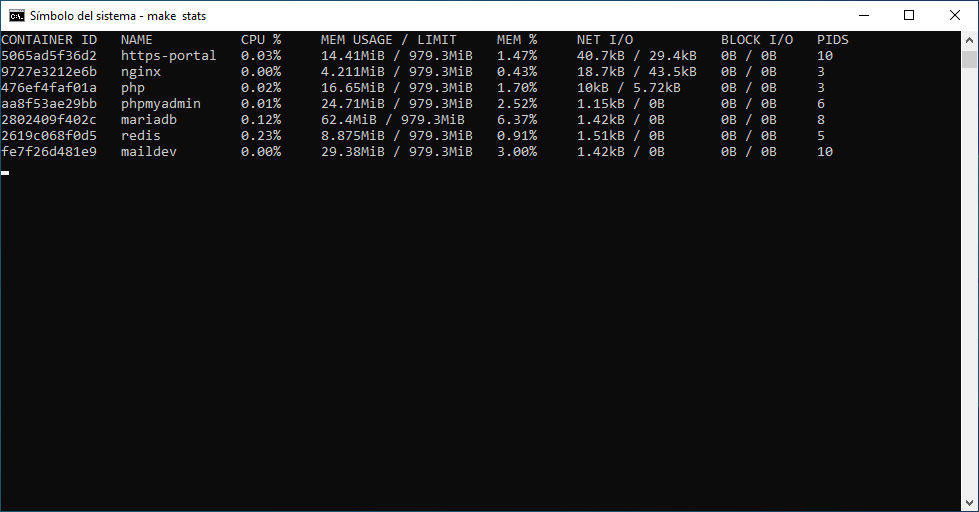Click memory usage 24.71MiB / 979.3MiB

[x=397, y=104]
